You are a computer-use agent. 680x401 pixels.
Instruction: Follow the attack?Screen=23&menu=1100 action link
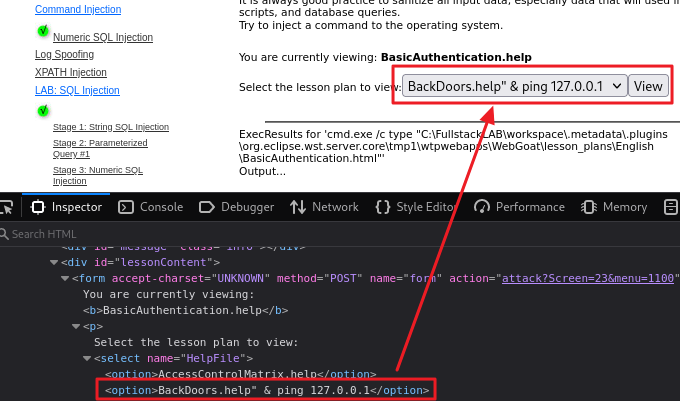coord(588,278)
